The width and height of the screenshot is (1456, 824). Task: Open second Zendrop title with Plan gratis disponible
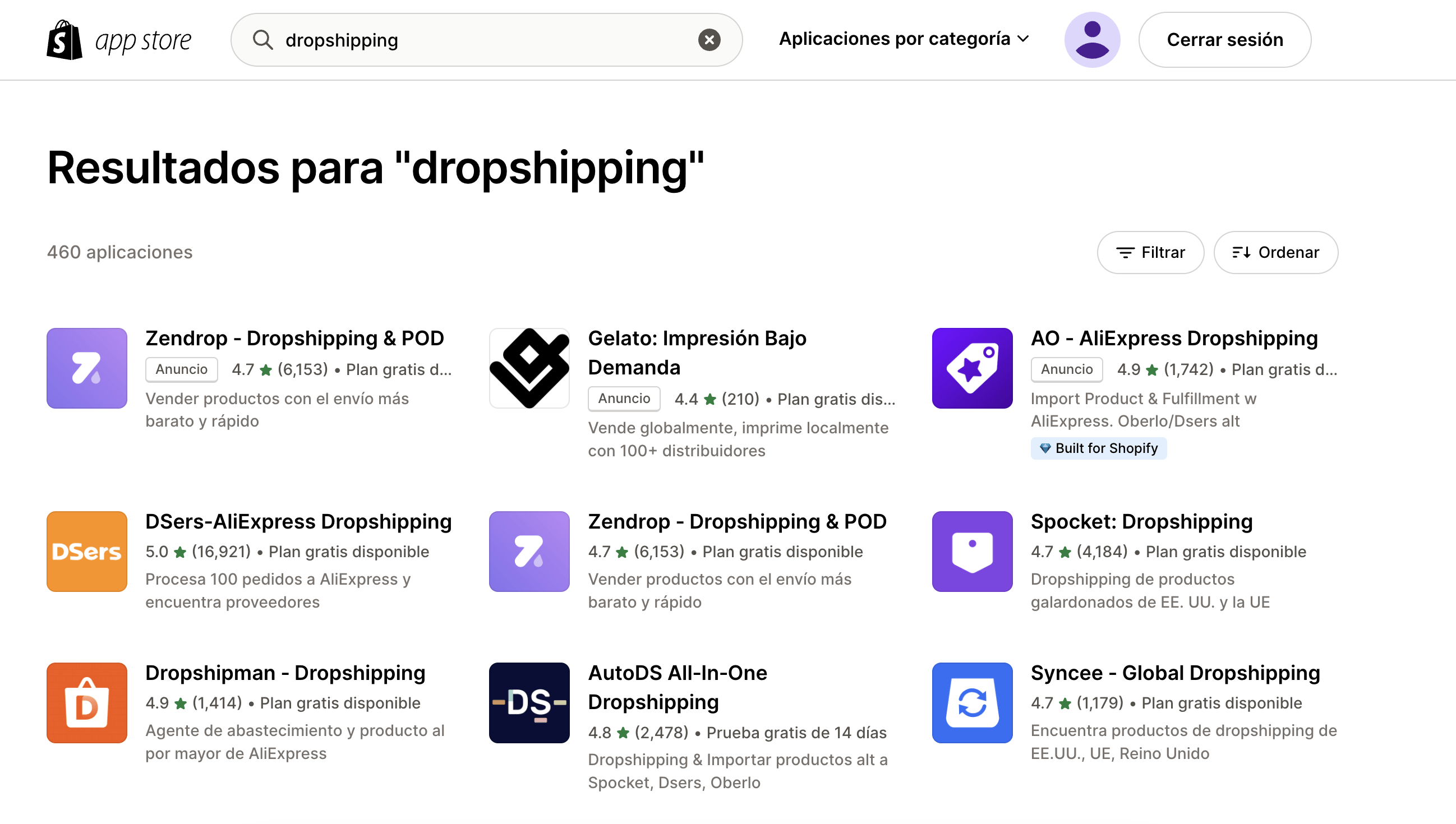[737, 521]
